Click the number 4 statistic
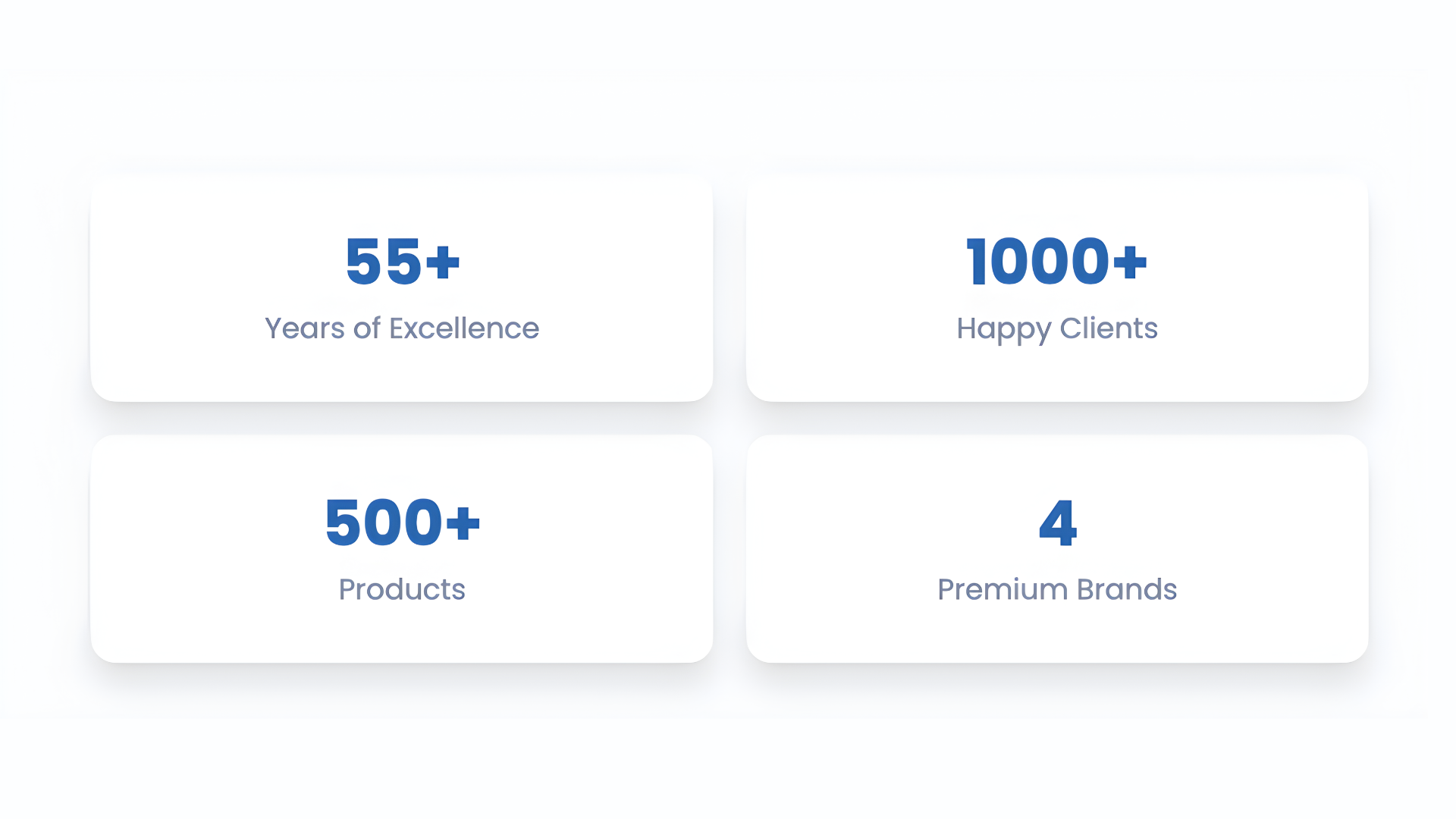1456x819 pixels. tap(1057, 522)
